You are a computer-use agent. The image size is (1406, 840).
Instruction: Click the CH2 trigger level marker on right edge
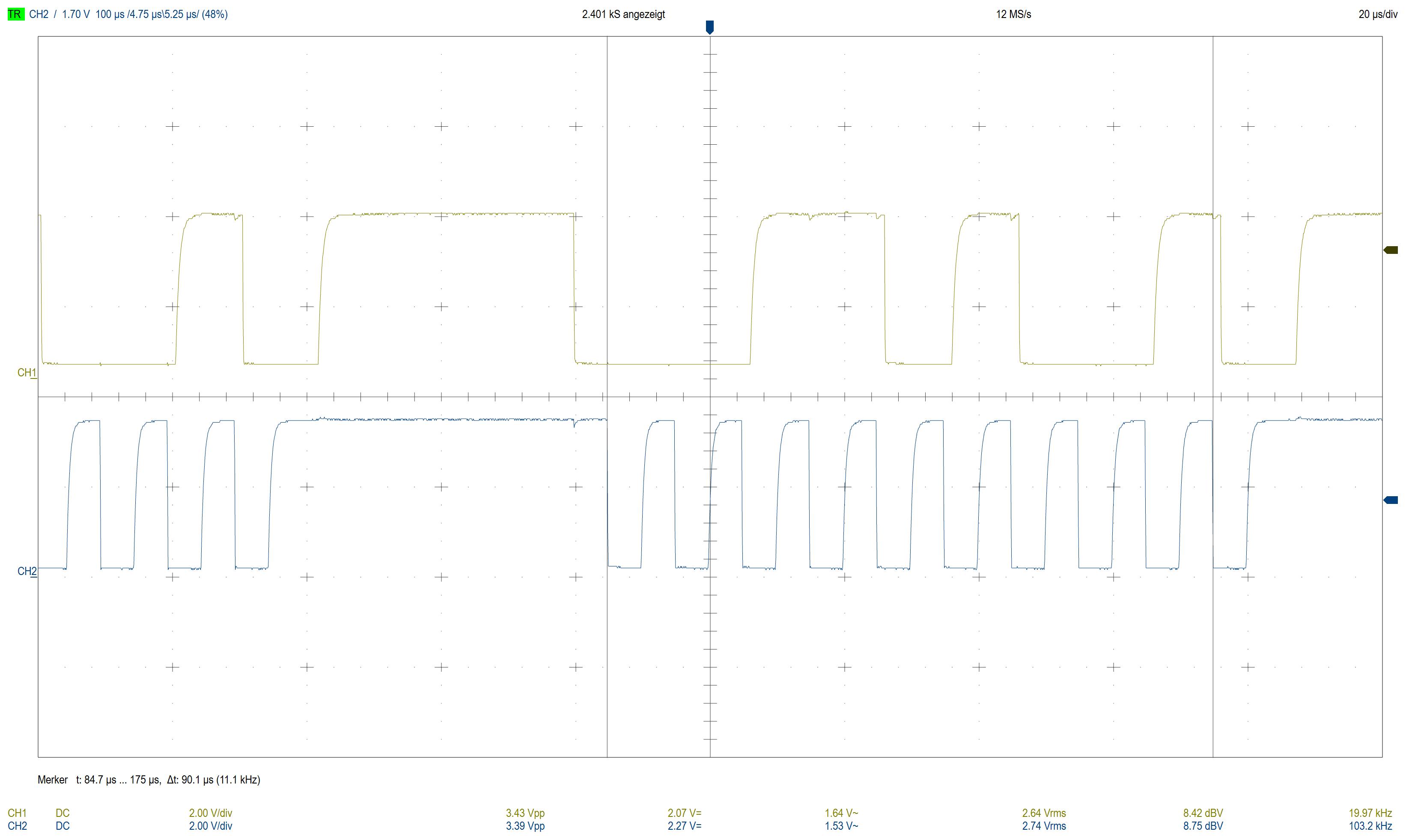[1391, 500]
